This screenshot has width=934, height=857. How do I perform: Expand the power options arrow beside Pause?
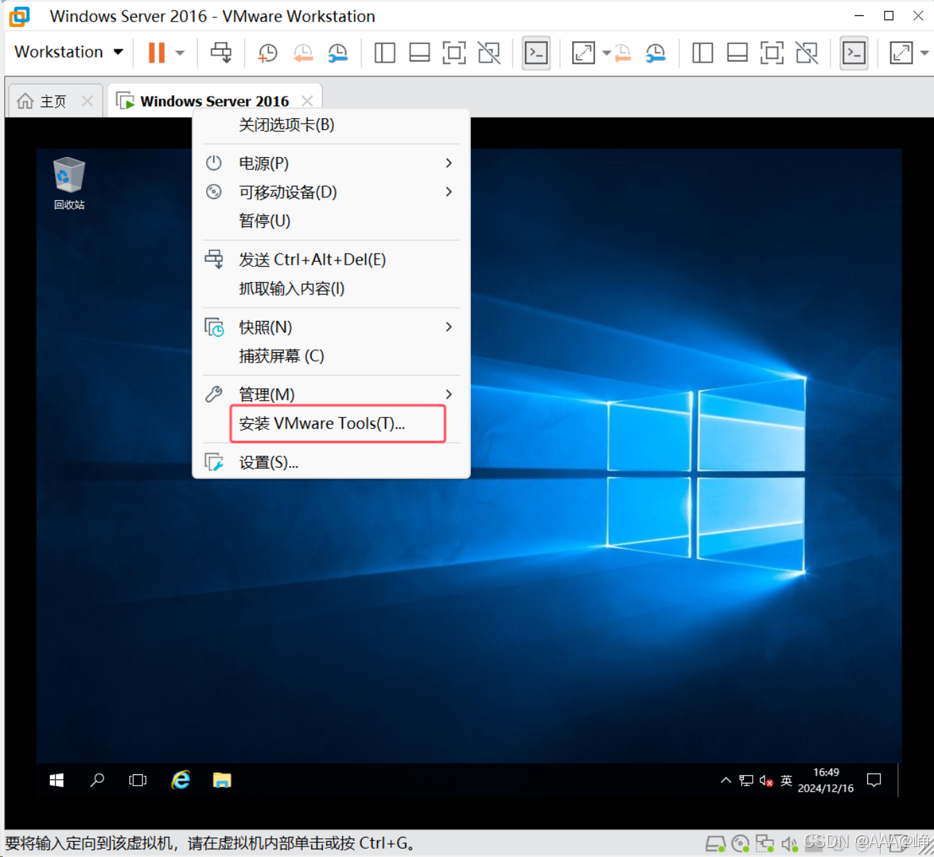tap(180, 52)
